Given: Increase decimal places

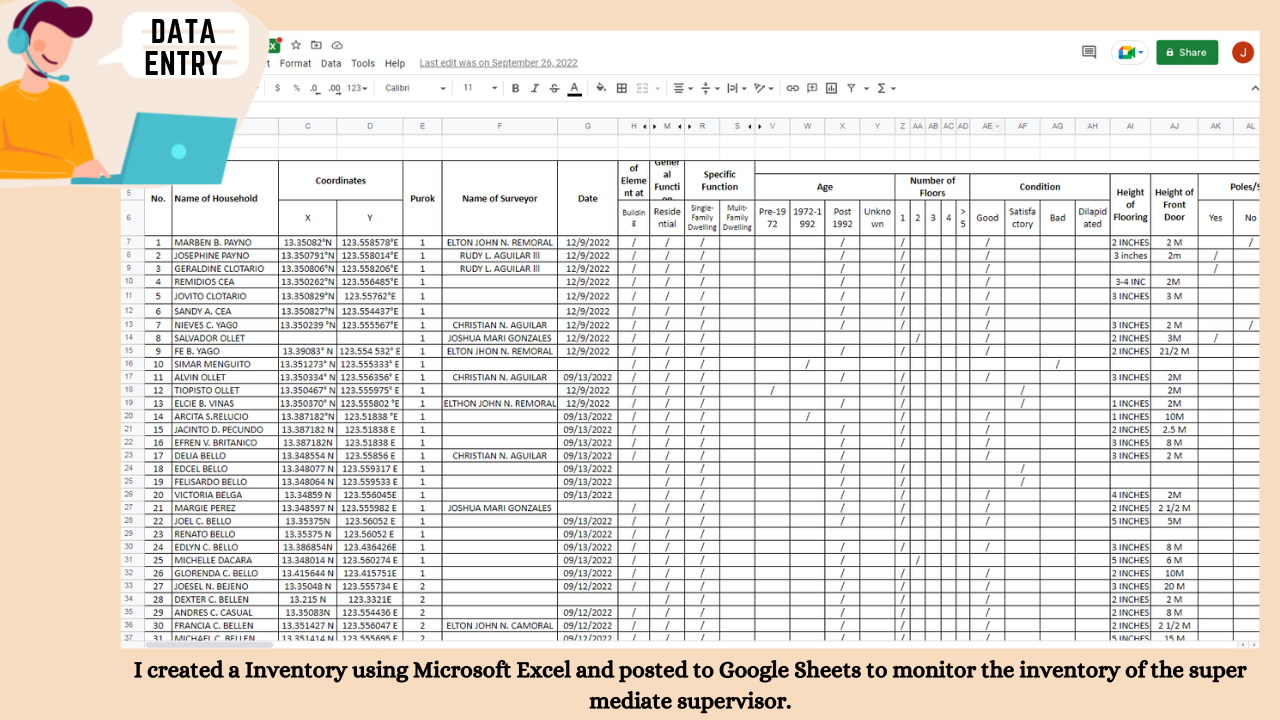Looking at the screenshot, I should [x=334, y=88].
